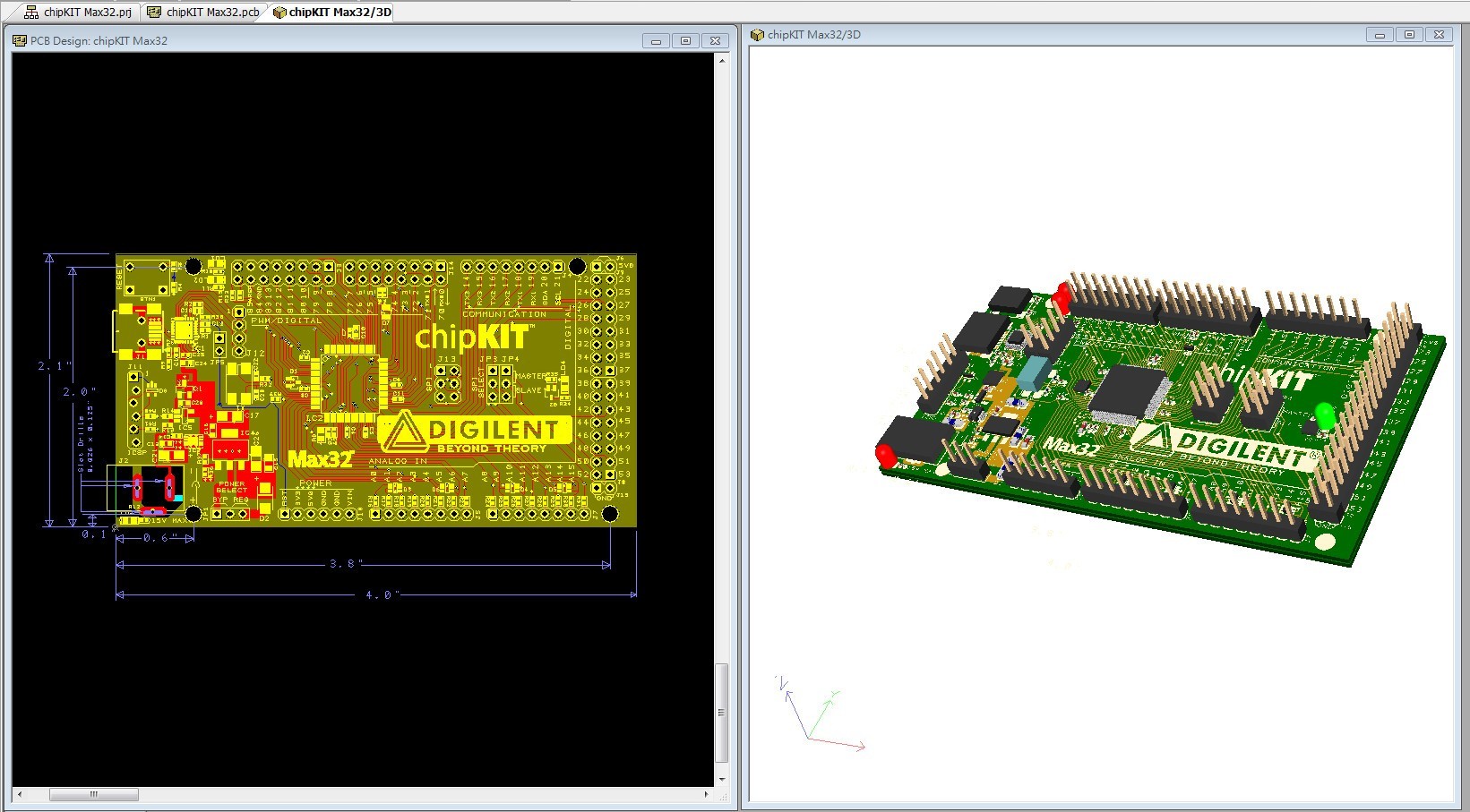Click the XYZ axis gizmo in 3D view
1470x812 pixels.
click(813, 716)
